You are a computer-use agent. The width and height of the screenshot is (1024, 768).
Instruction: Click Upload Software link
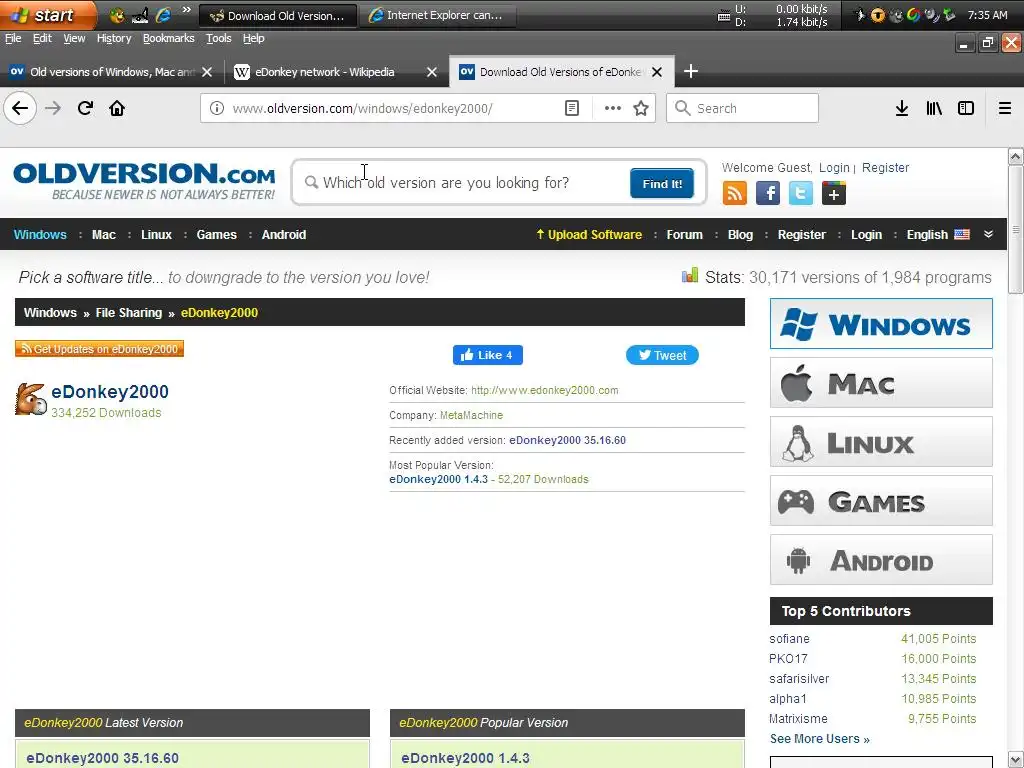[588, 234]
